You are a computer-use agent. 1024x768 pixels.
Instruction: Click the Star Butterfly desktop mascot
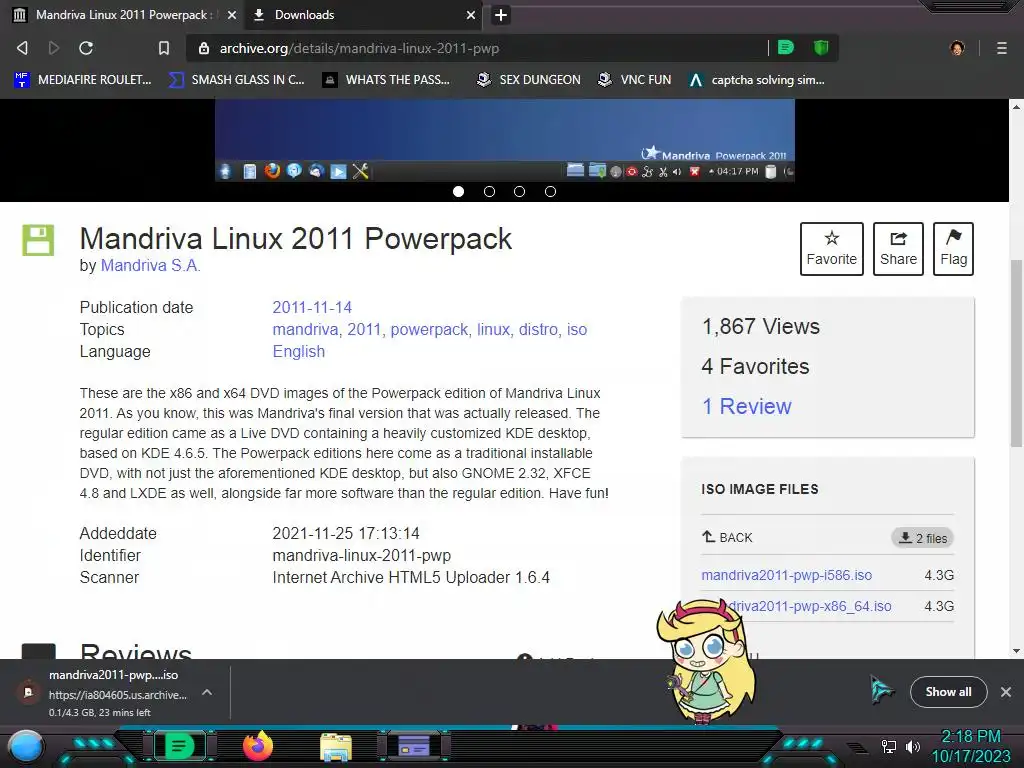point(706,661)
